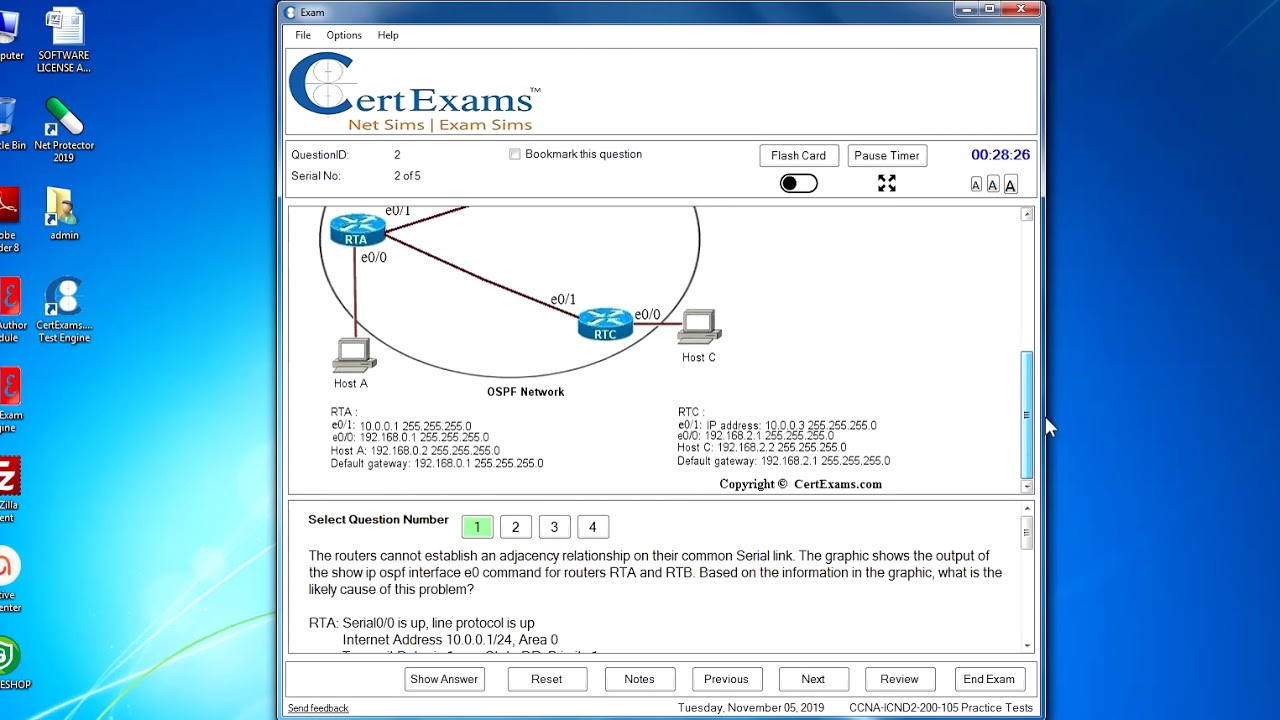Open the admin folder desktop icon

coord(64,214)
